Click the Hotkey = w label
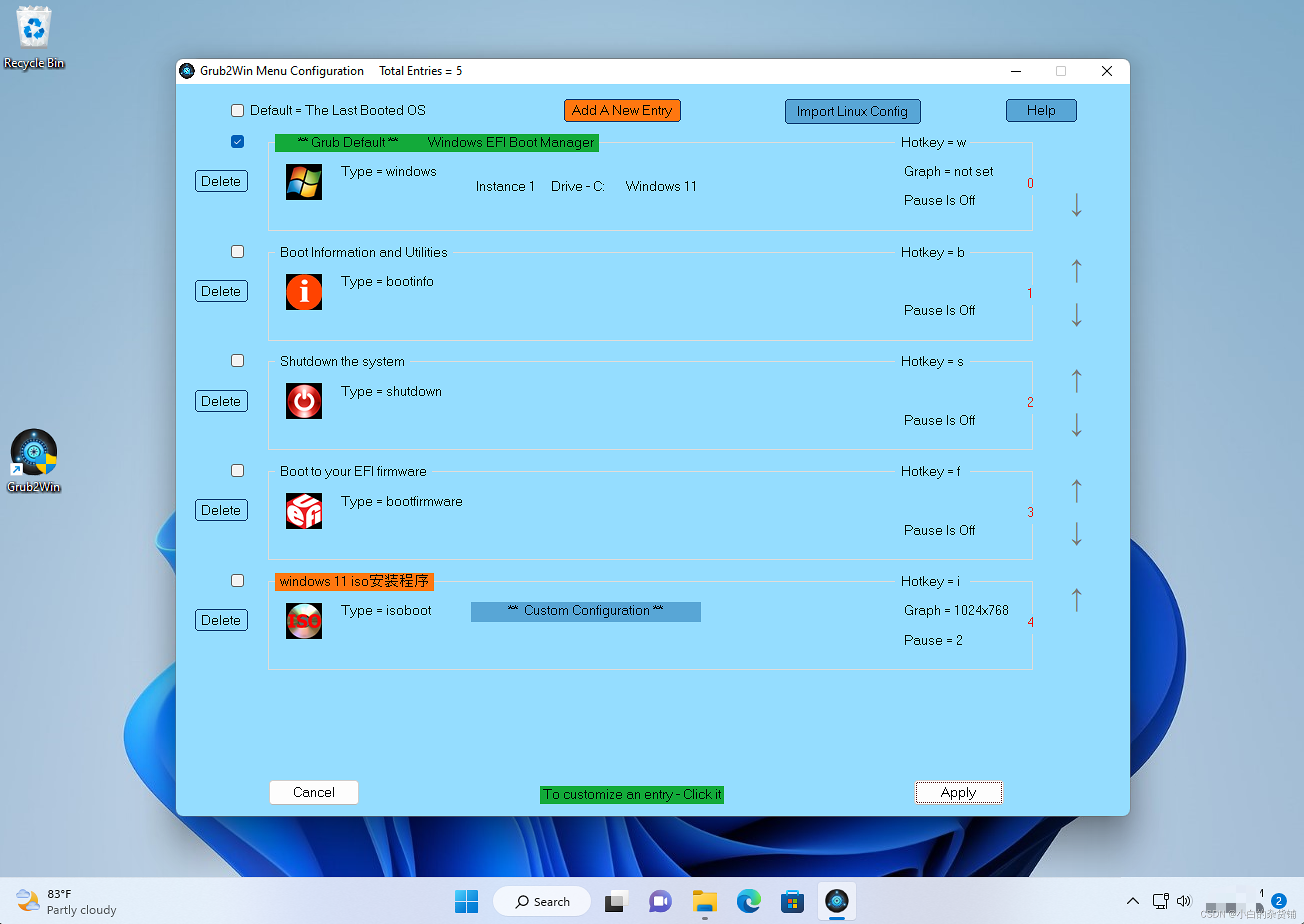1304x924 pixels. tap(933, 142)
